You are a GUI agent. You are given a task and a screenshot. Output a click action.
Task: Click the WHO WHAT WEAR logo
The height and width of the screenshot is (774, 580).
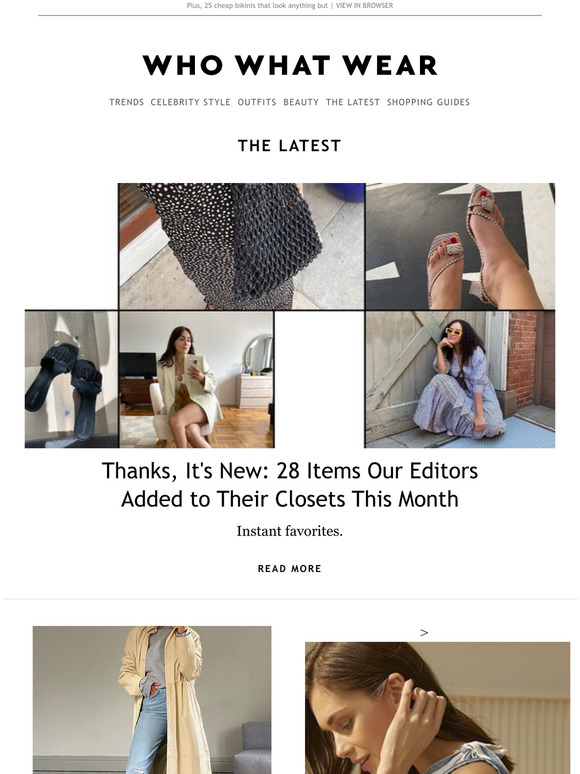click(x=290, y=65)
